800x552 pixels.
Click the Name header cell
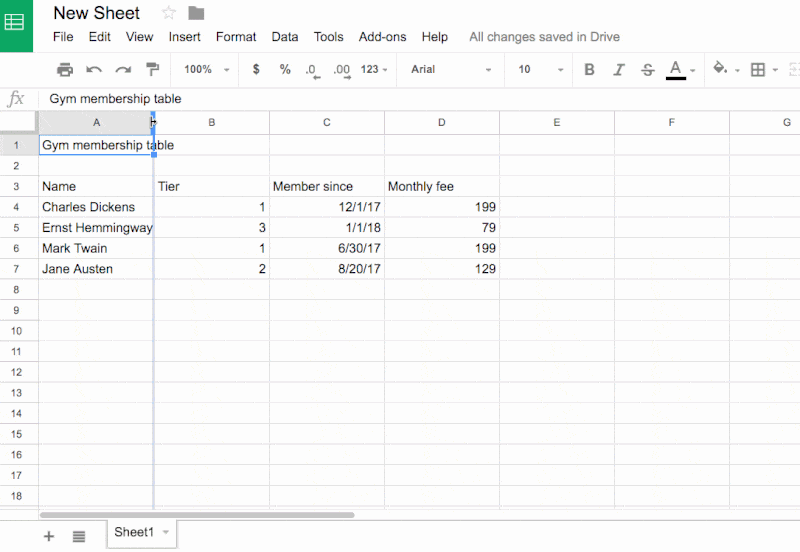(96, 186)
